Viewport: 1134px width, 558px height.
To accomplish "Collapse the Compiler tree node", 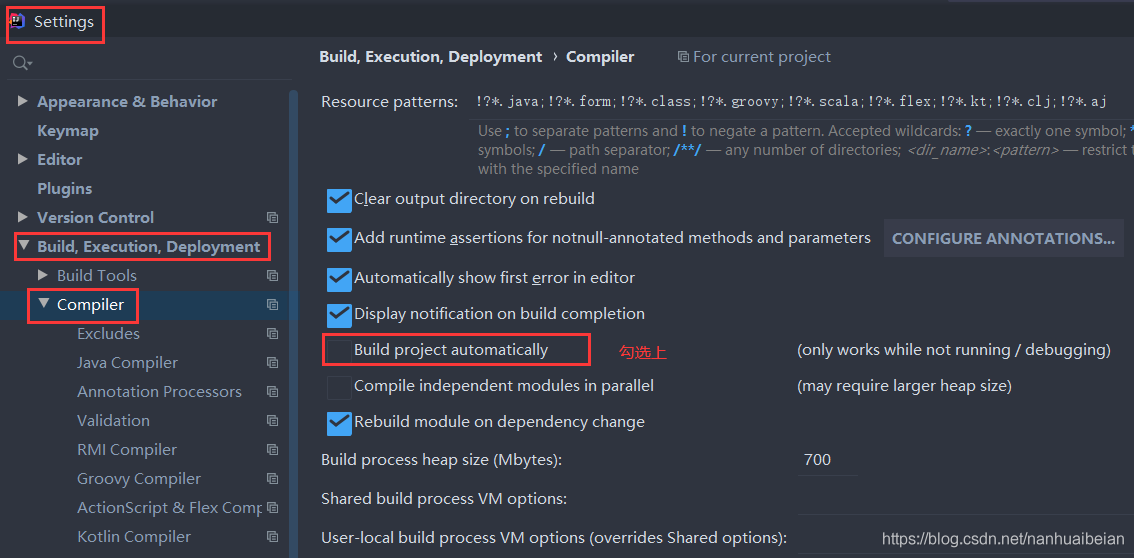I will point(43,304).
